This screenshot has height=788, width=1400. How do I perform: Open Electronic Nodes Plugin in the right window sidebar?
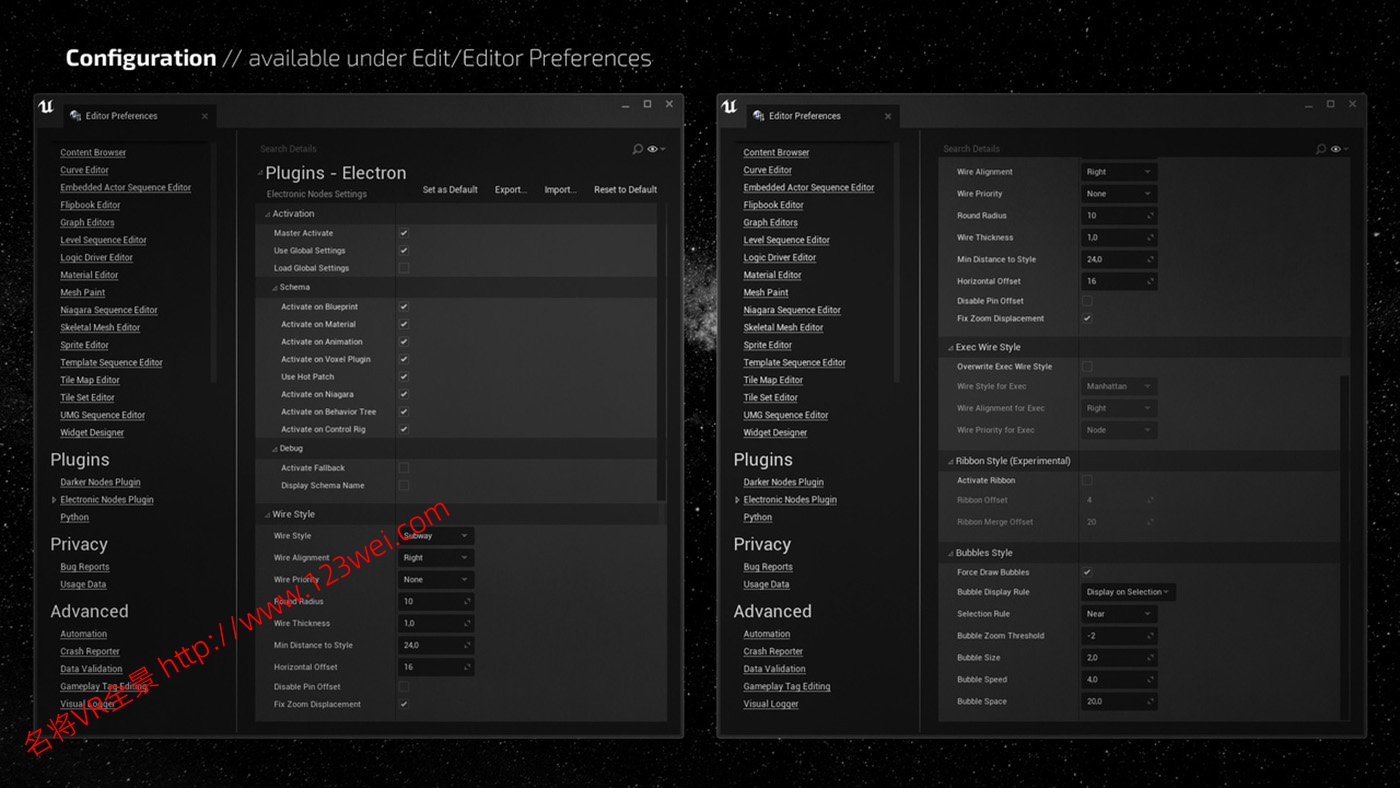[x=790, y=500]
